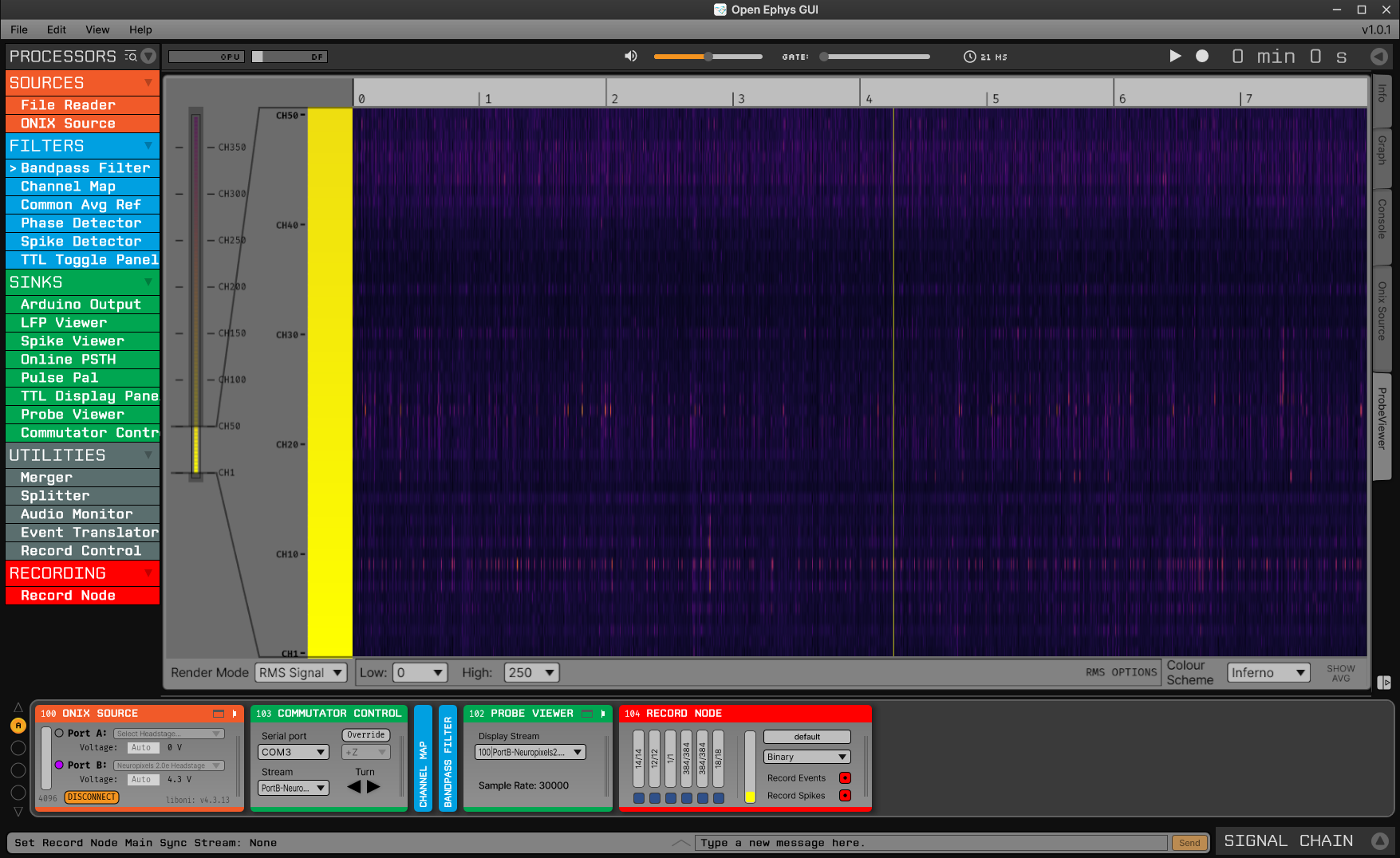
Task: Toggle Record Spikes in Record Node
Action: point(845,795)
